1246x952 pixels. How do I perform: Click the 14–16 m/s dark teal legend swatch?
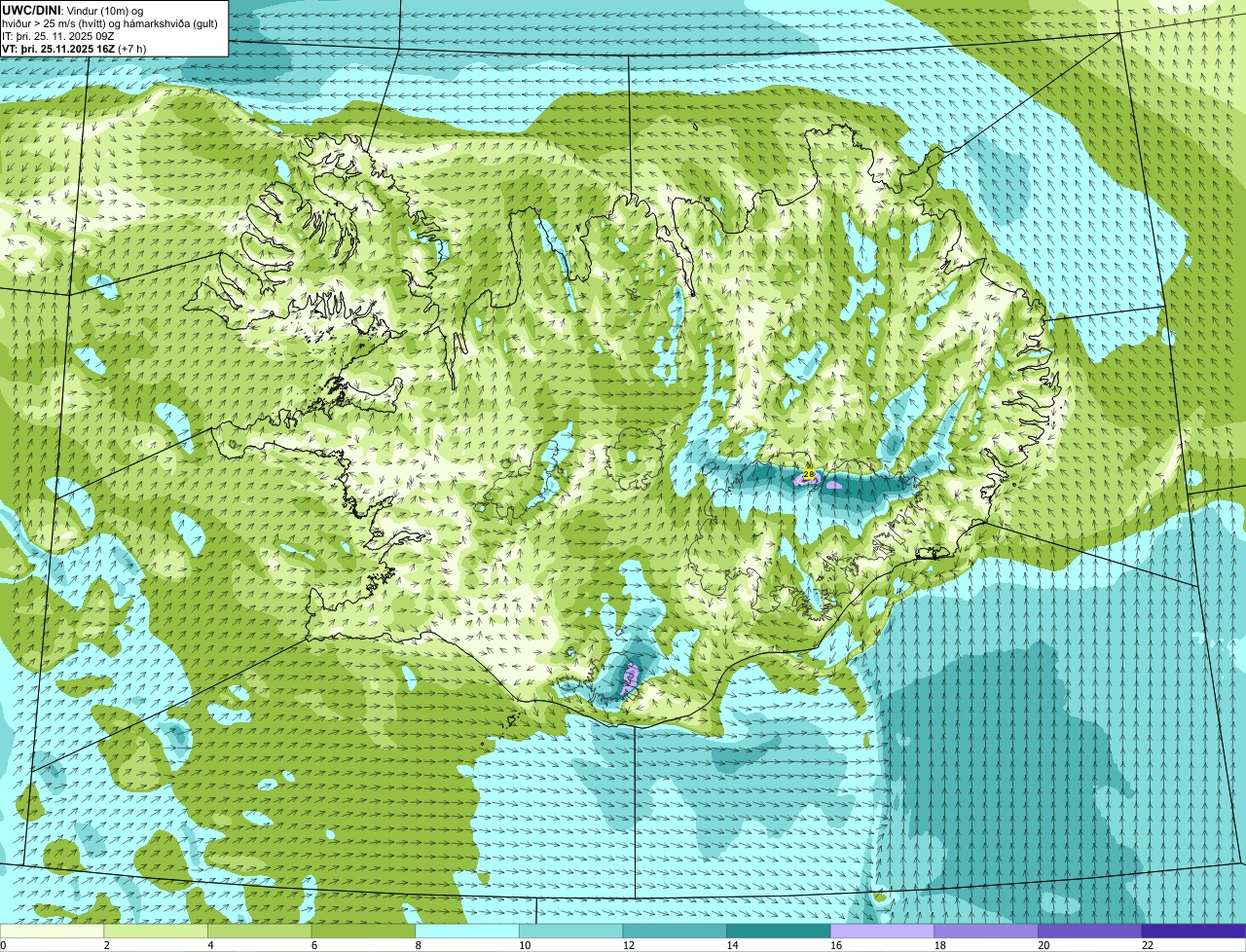point(779,931)
